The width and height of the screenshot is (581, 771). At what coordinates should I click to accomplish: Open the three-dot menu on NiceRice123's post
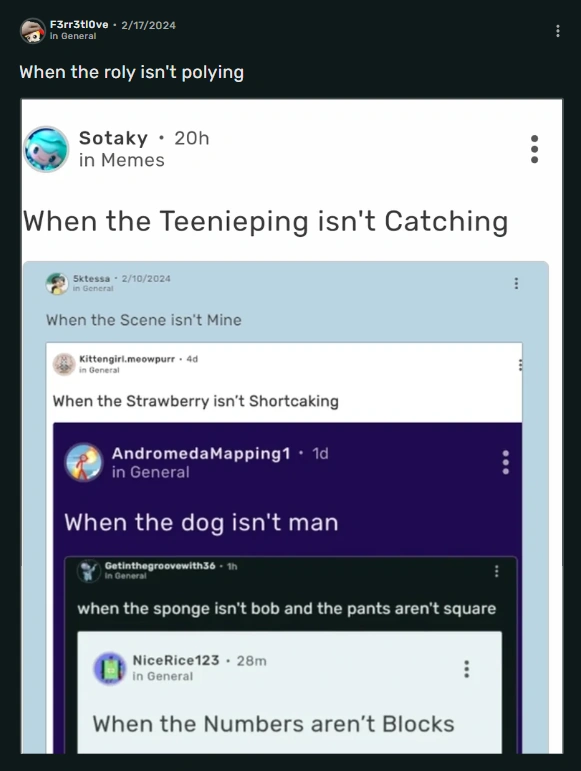[466, 669]
